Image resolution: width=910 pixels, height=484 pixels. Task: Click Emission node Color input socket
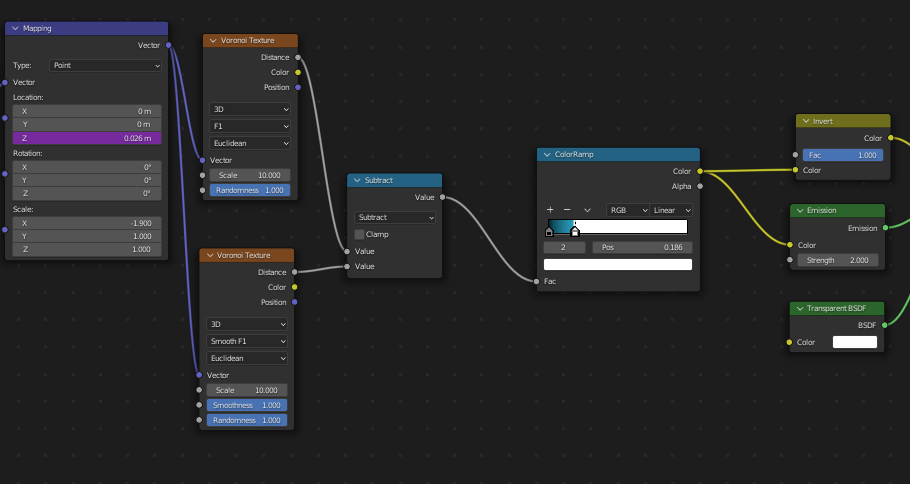pos(790,245)
